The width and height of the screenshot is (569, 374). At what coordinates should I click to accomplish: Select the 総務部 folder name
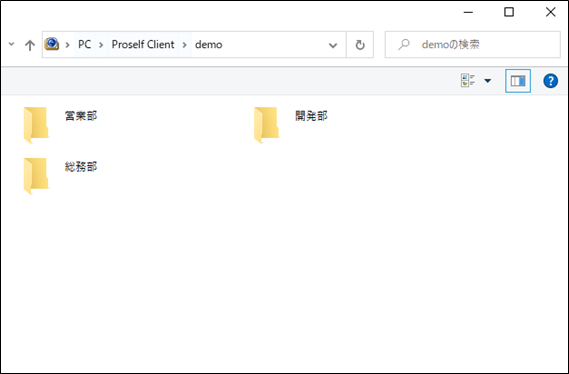pos(81,167)
